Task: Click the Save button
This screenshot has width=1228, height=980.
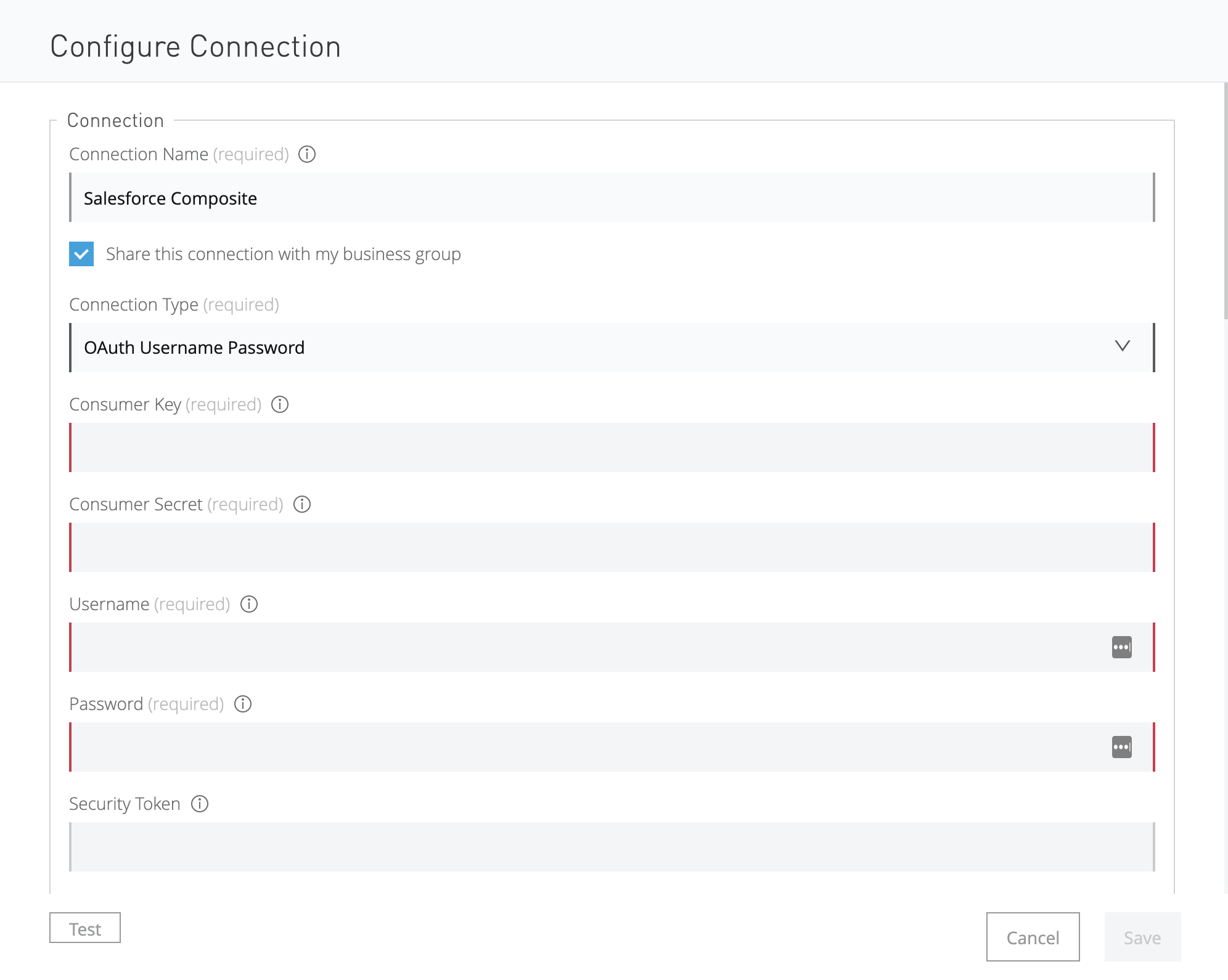Action: [x=1143, y=937]
